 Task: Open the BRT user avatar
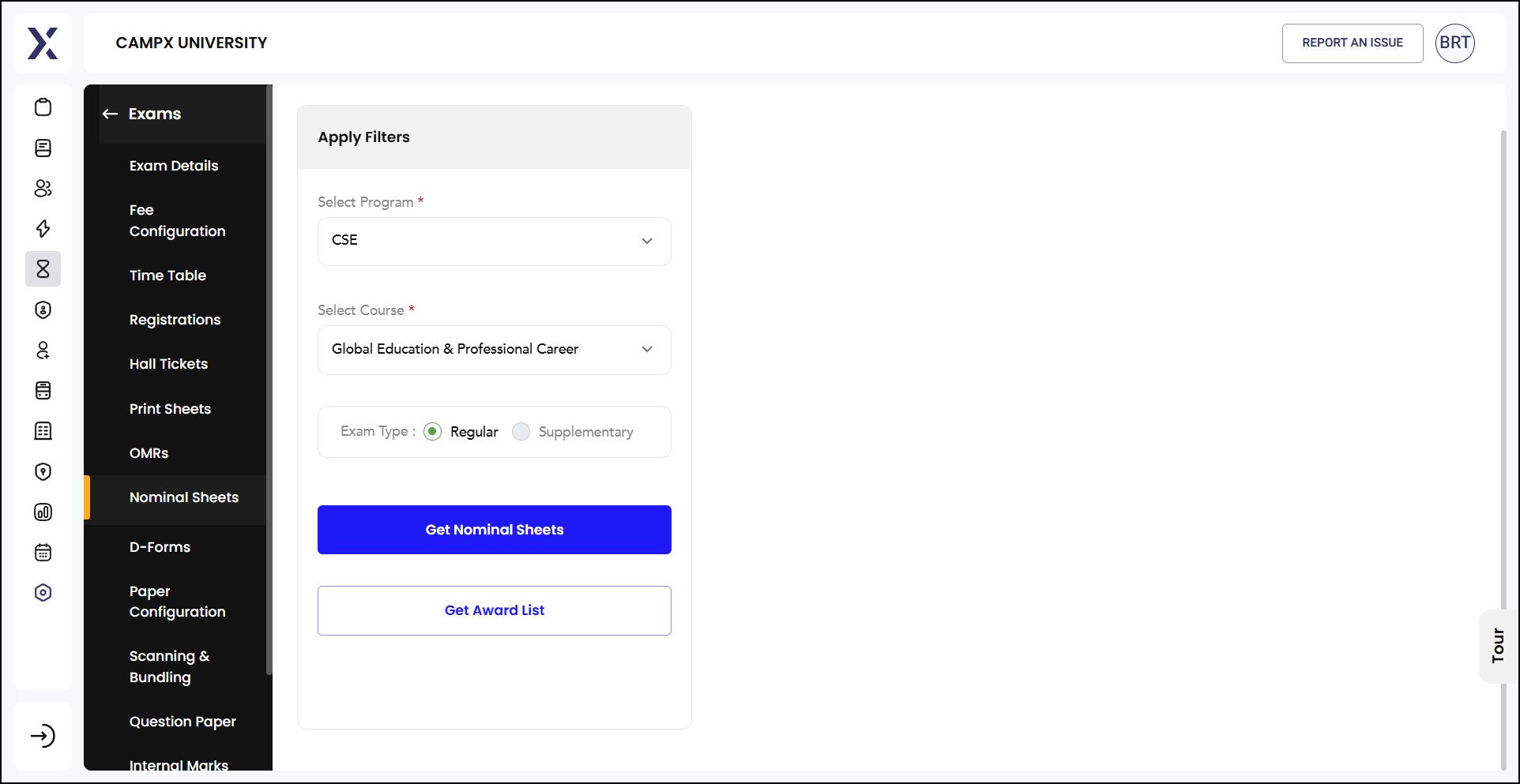1454,43
